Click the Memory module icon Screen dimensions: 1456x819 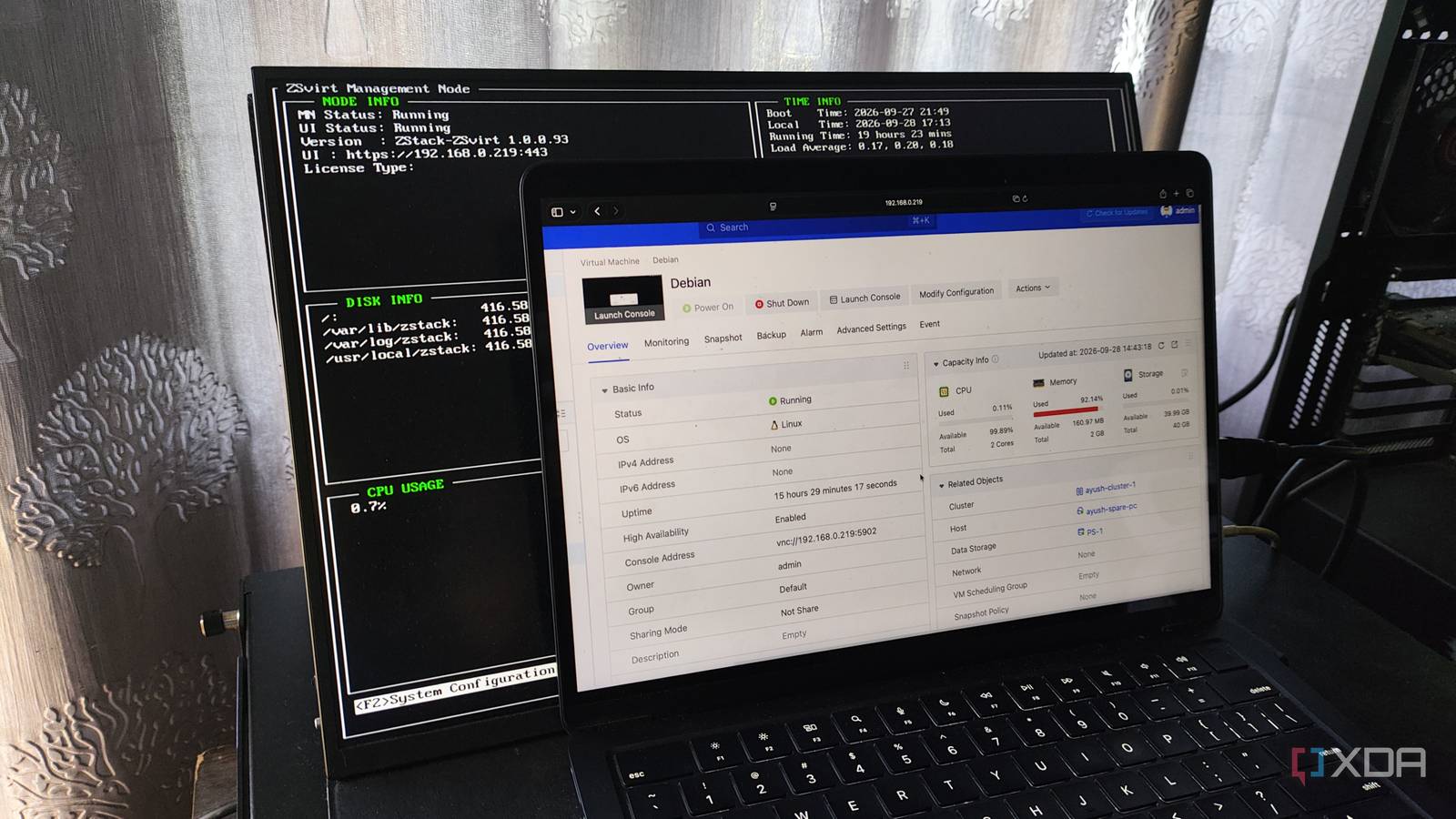click(1038, 383)
